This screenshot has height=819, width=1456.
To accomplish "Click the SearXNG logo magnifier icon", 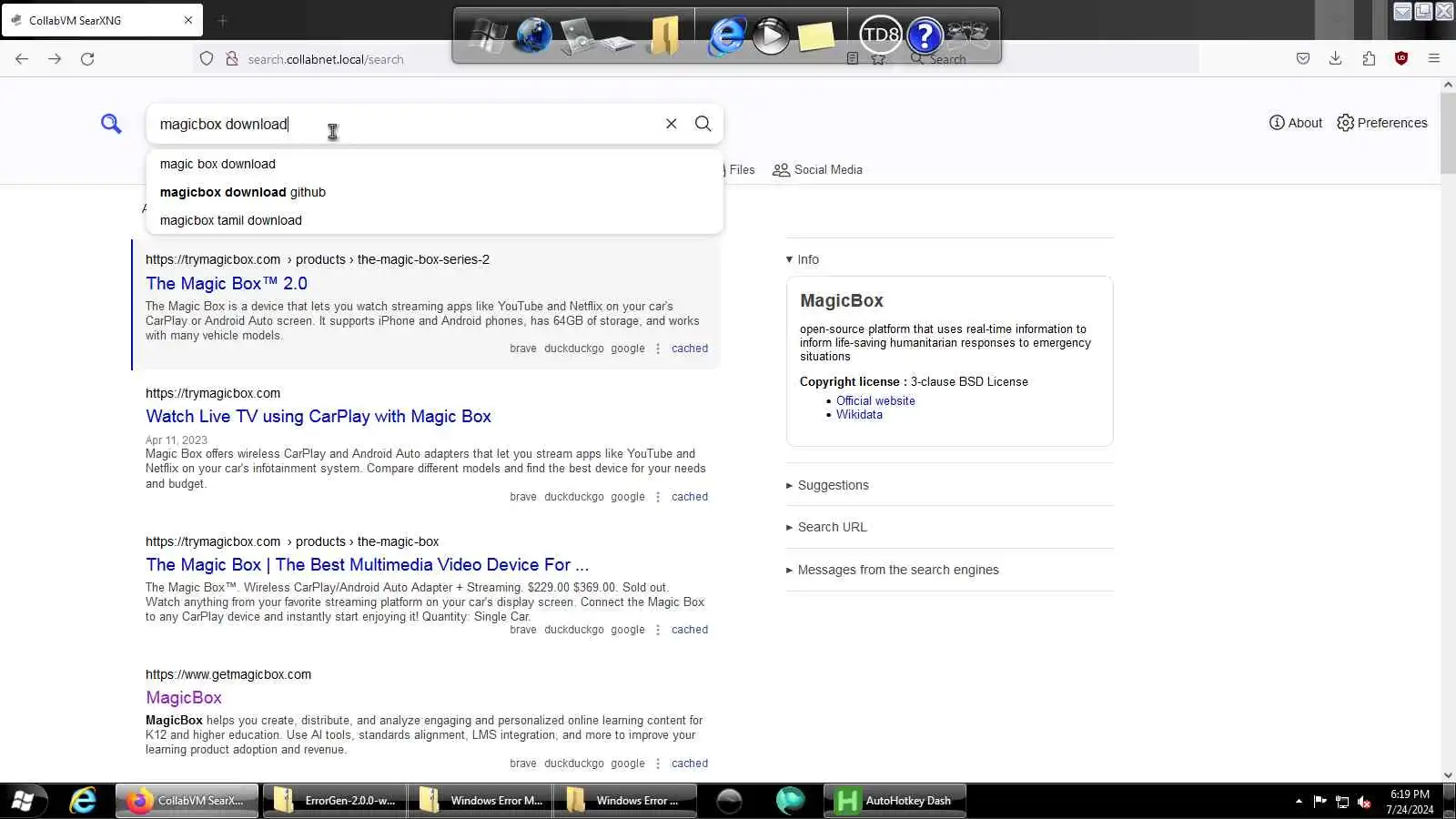I will point(111,124).
